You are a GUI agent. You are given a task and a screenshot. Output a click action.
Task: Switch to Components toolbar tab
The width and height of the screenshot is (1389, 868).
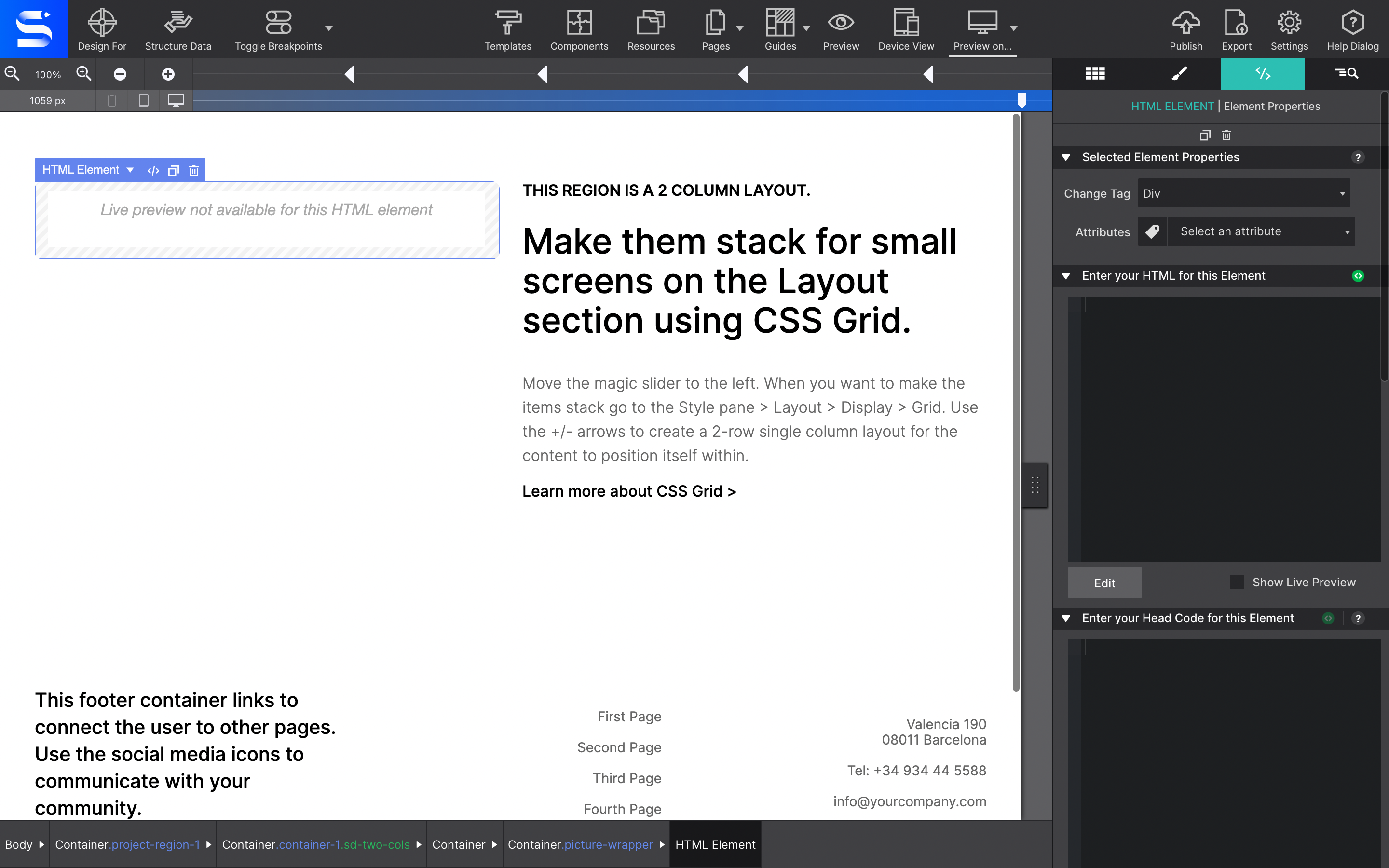click(579, 29)
